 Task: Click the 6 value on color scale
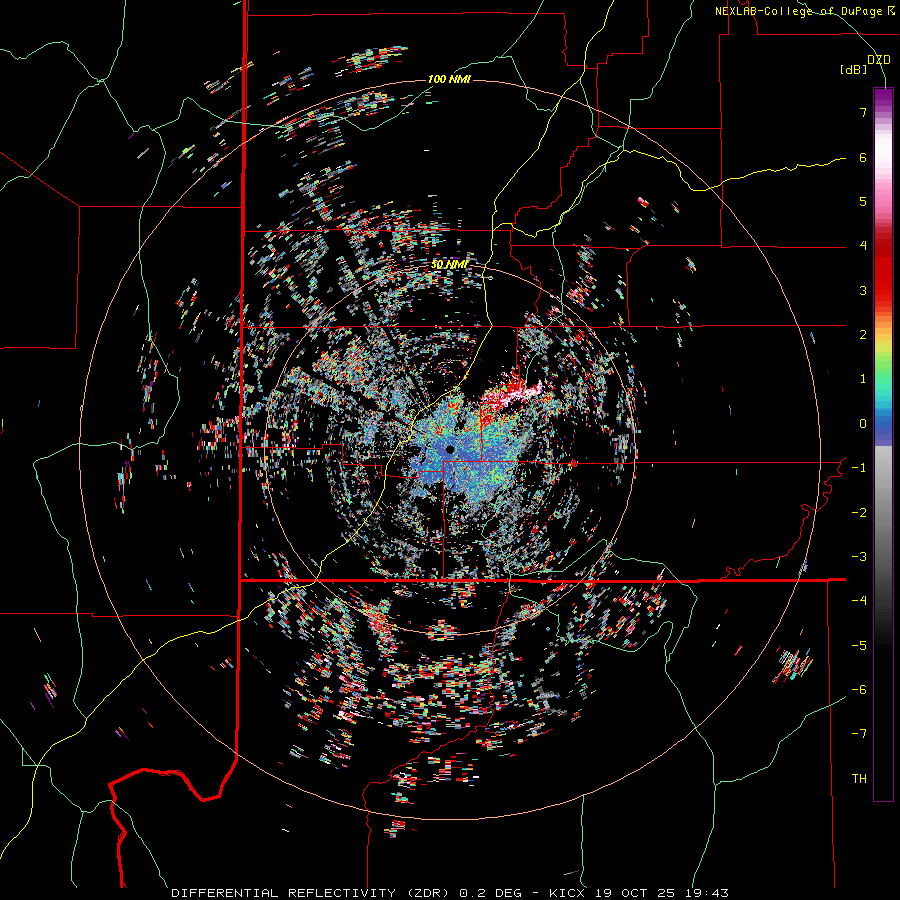point(863,157)
